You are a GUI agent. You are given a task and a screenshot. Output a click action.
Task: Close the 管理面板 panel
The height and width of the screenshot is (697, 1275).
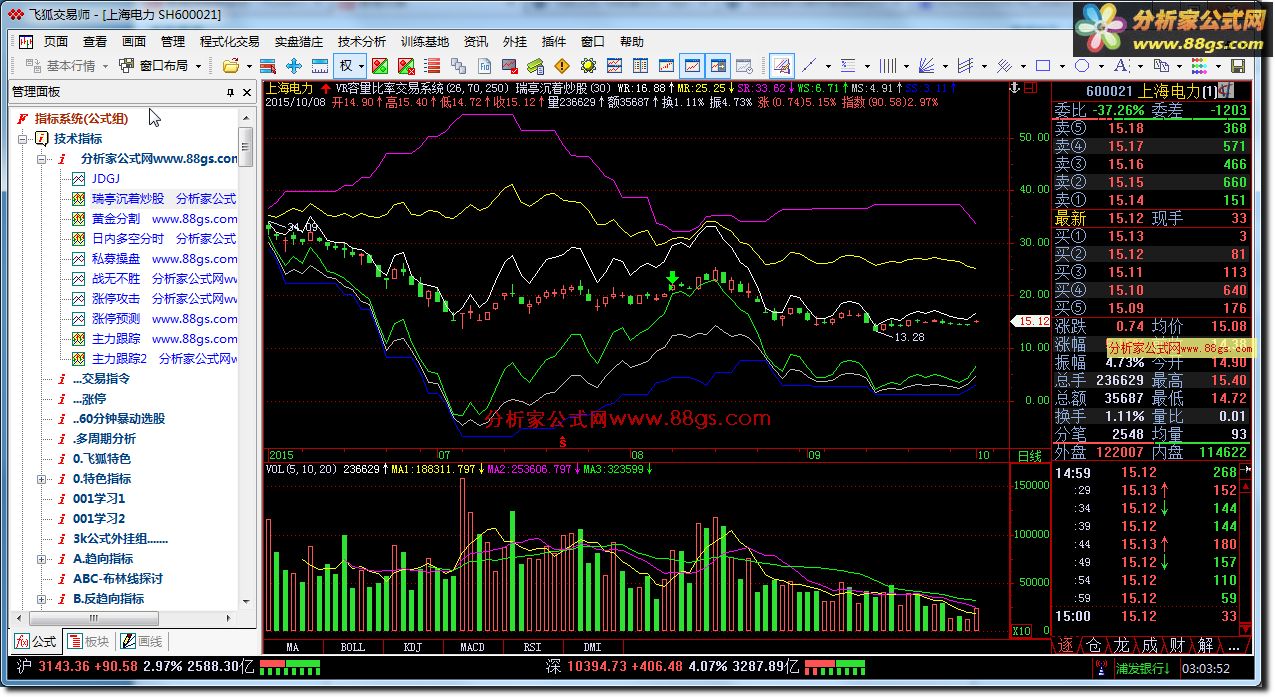tap(247, 92)
